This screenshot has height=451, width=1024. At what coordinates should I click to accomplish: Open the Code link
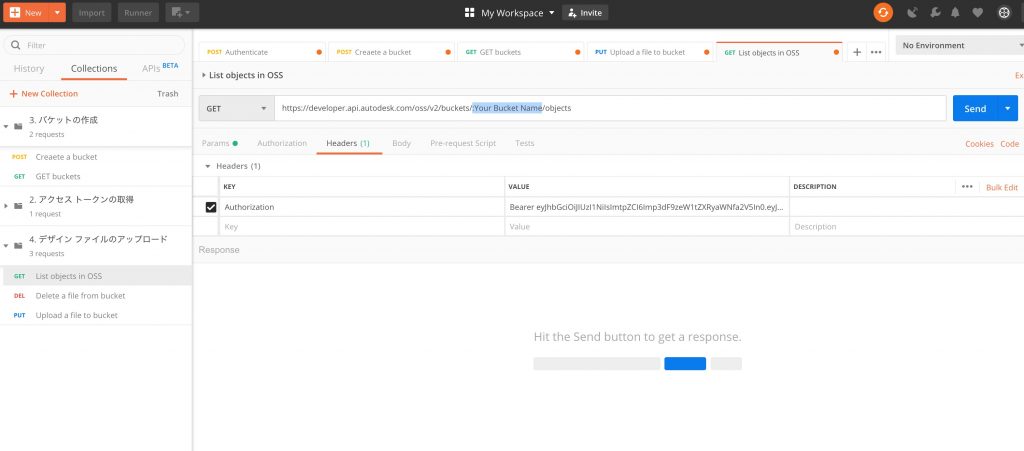coord(1010,144)
